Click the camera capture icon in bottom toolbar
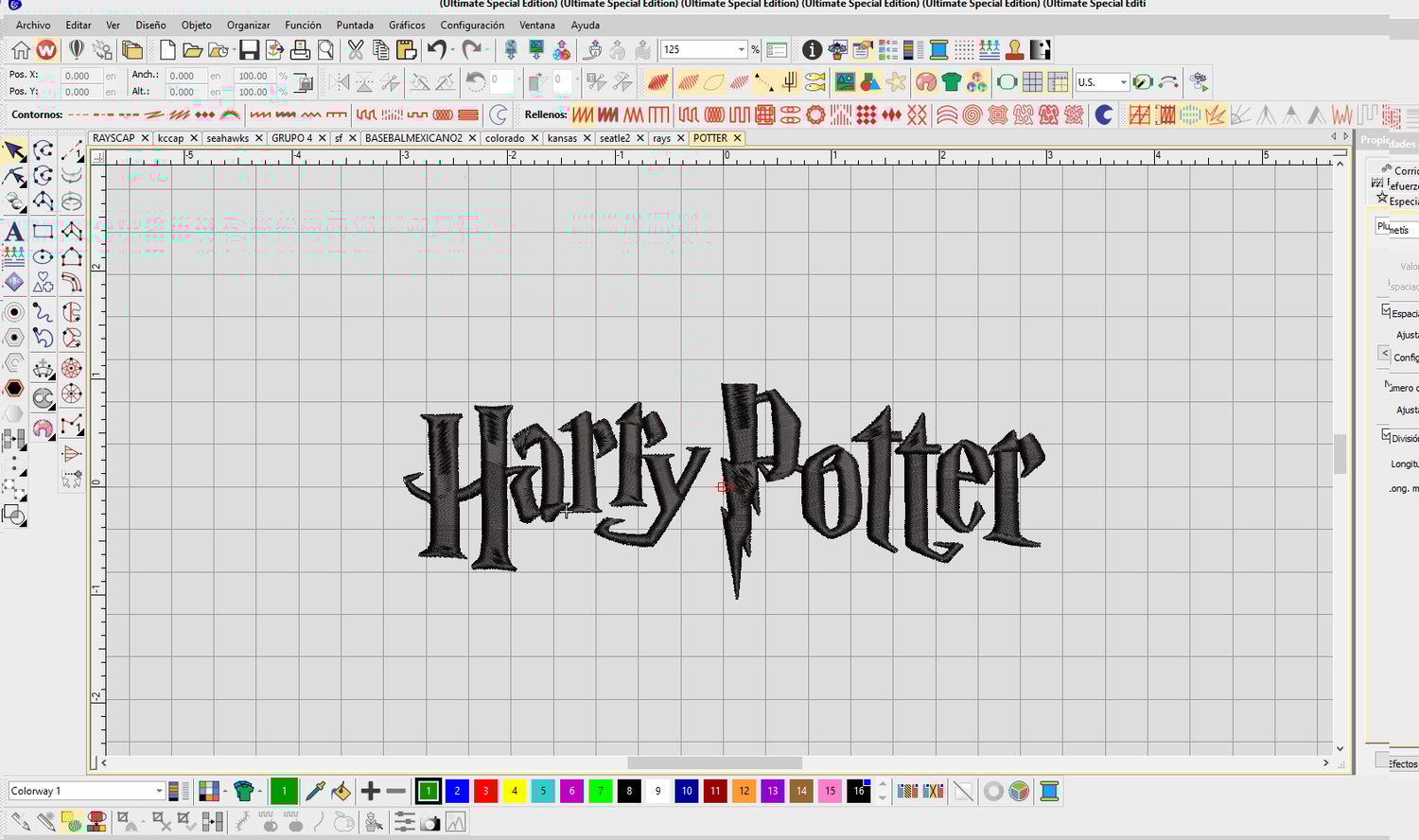The height and width of the screenshot is (840, 1419). (x=430, y=823)
